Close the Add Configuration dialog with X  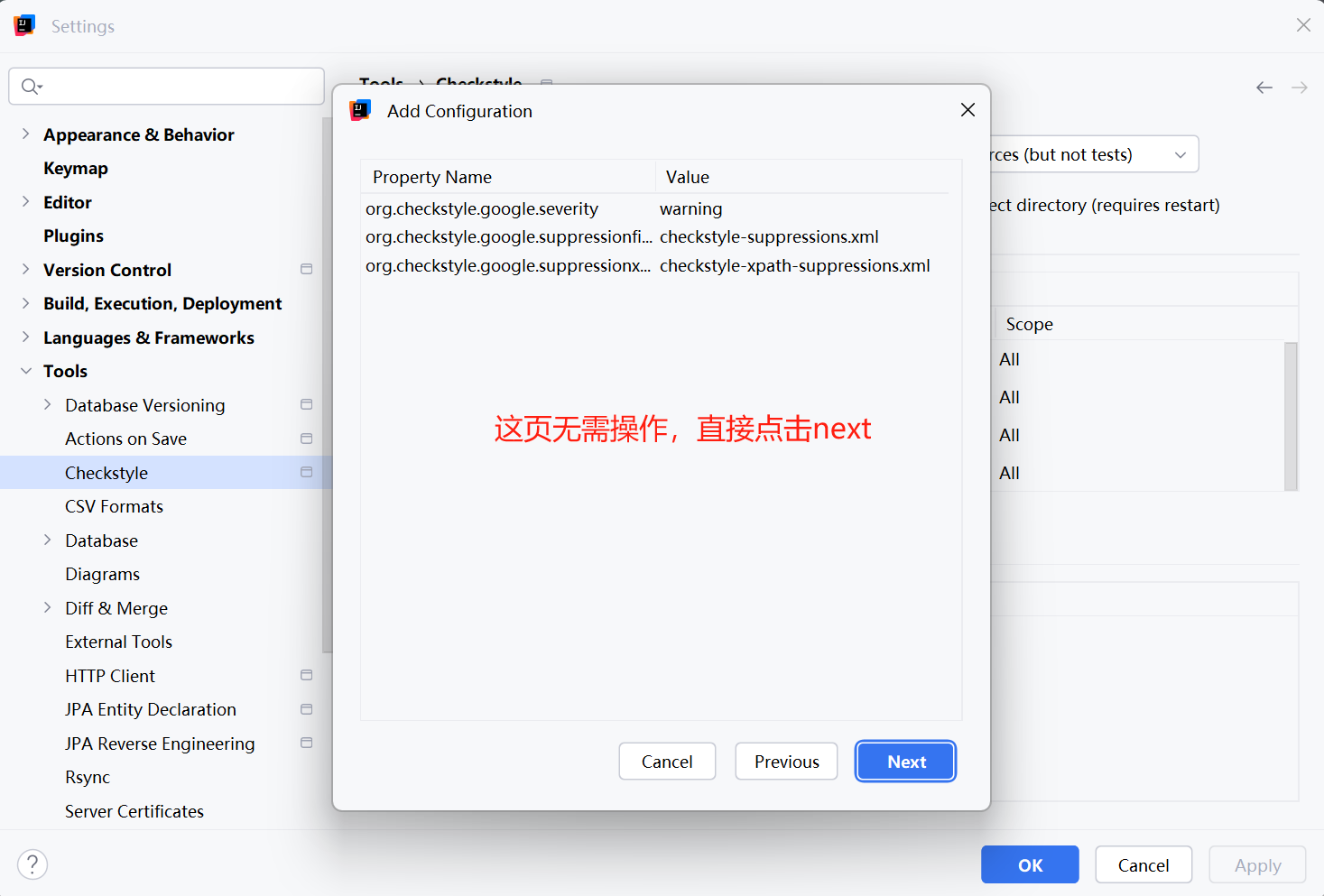point(968,110)
